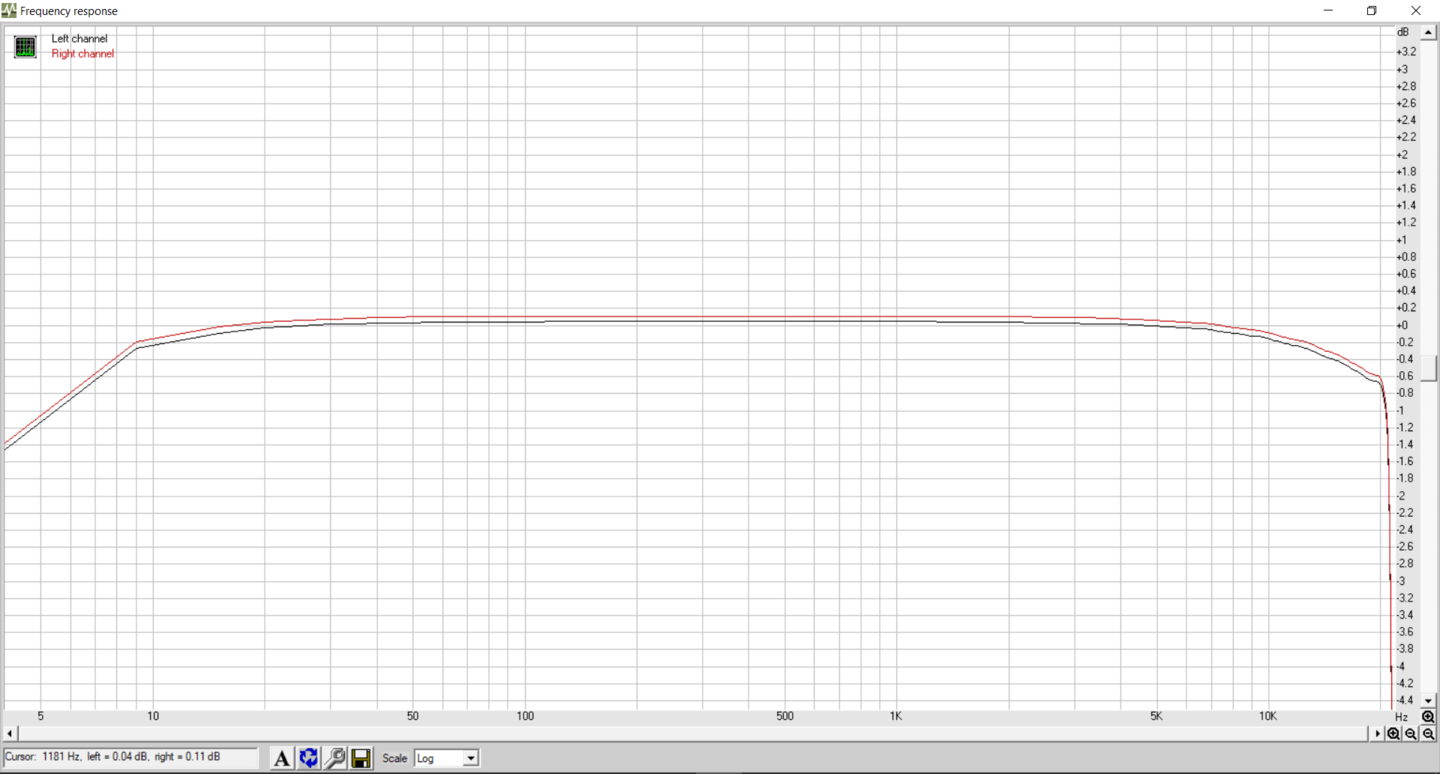Open the Frequency response window icon menu
This screenshot has height=774, width=1440.
[x=9, y=11]
